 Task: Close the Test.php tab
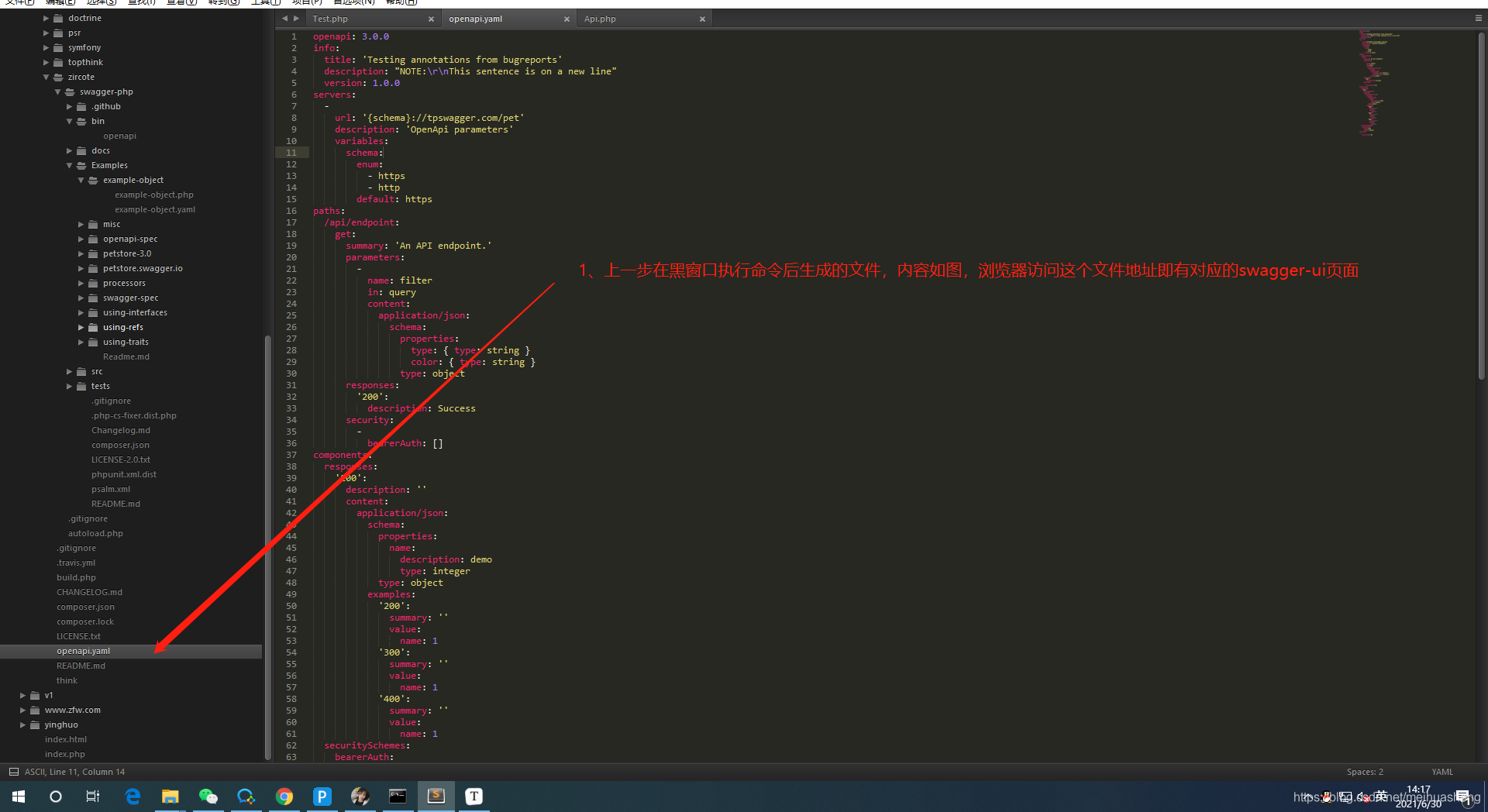(431, 19)
